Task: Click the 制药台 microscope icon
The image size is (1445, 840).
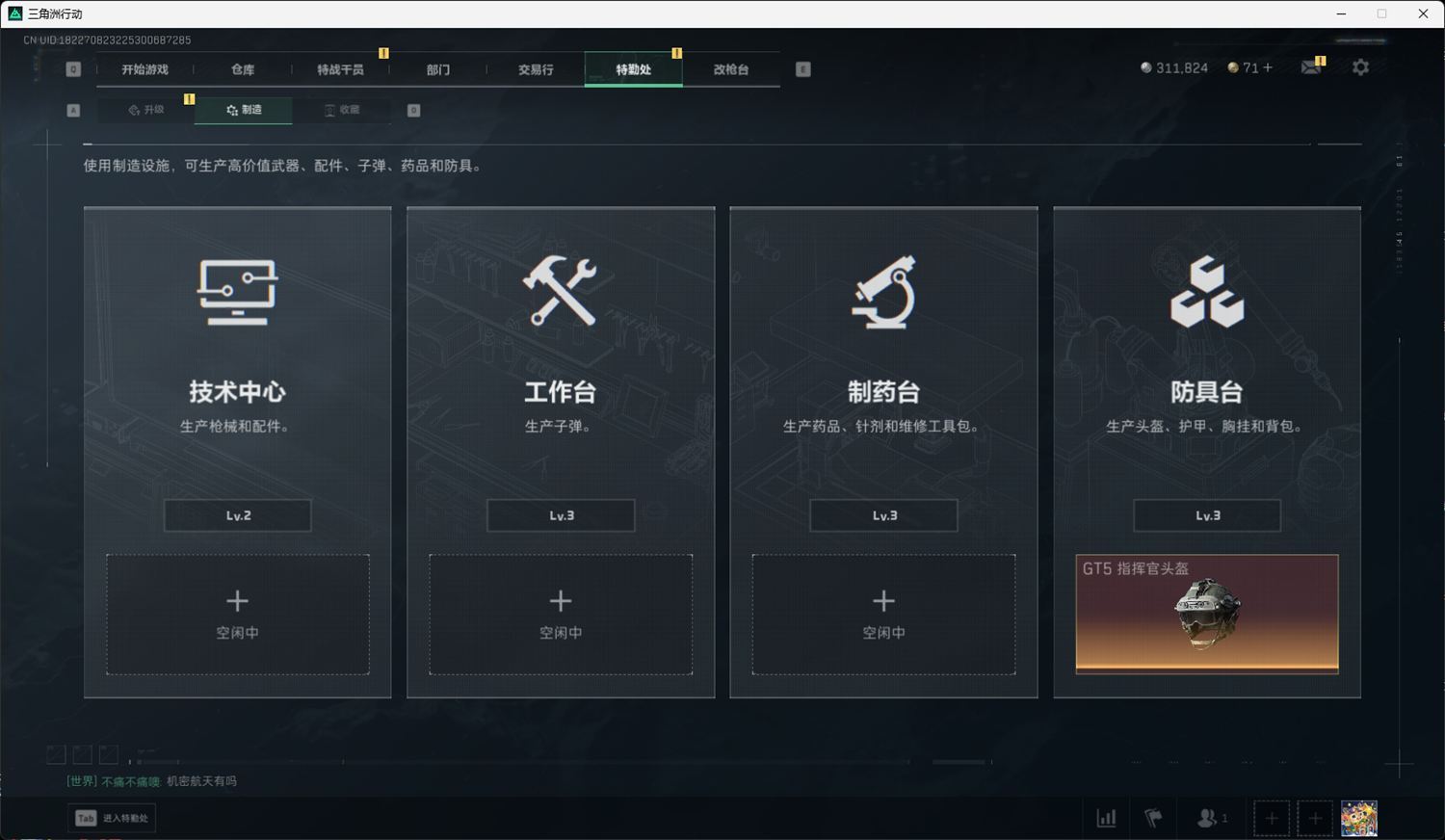Action: 883,292
